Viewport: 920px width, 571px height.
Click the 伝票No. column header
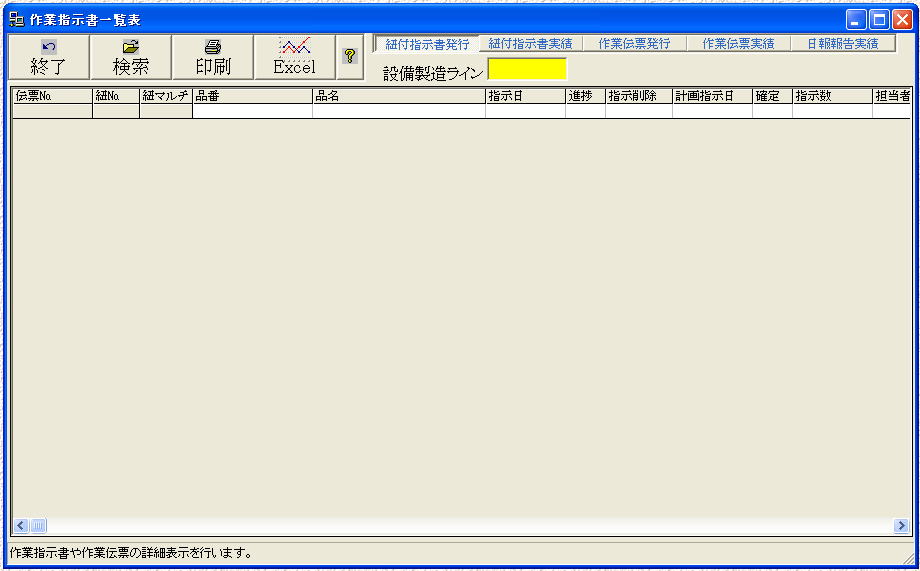click(53, 96)
